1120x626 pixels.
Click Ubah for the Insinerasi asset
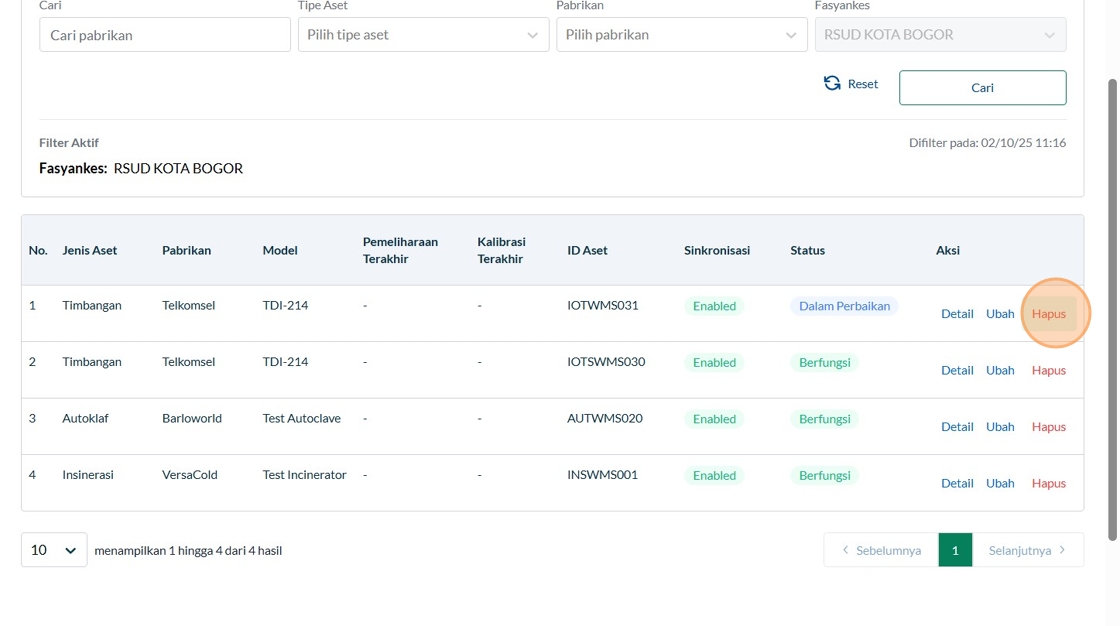click(x=1000, y=483)
